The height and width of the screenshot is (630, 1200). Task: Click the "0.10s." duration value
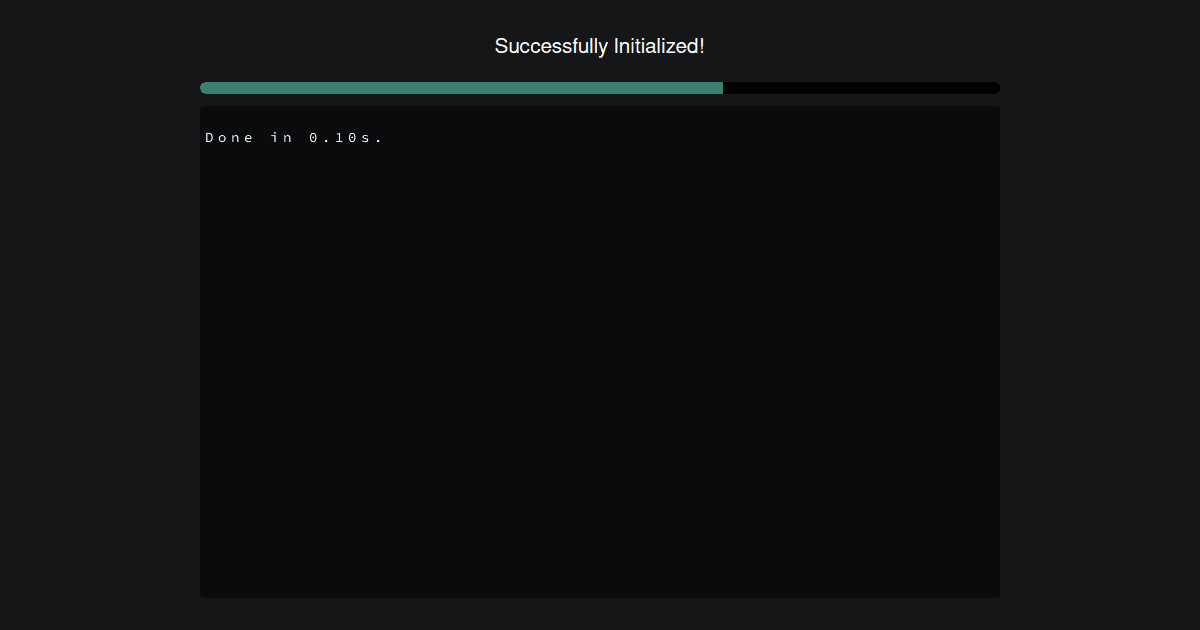click(x=346, y=138)
